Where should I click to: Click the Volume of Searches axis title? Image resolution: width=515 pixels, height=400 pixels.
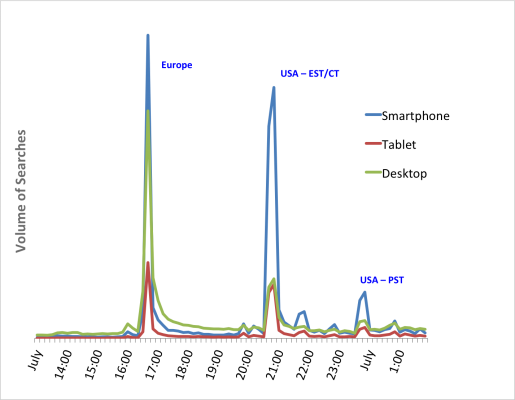[x=21, y=191]
